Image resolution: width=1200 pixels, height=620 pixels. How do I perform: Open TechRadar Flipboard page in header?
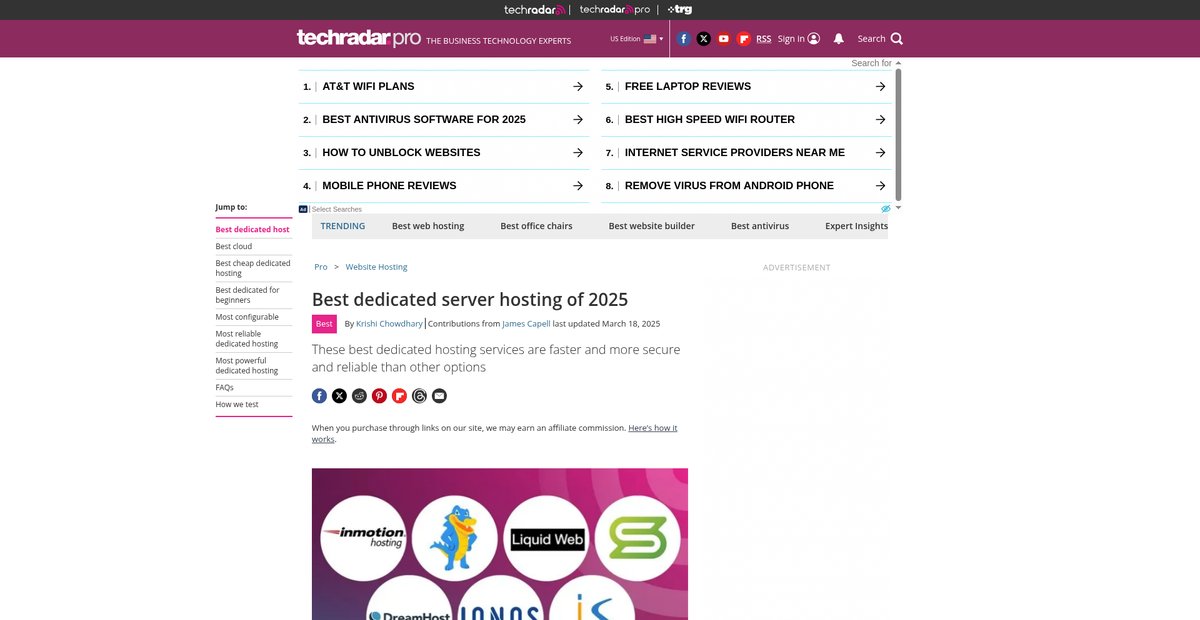point(743,39)
